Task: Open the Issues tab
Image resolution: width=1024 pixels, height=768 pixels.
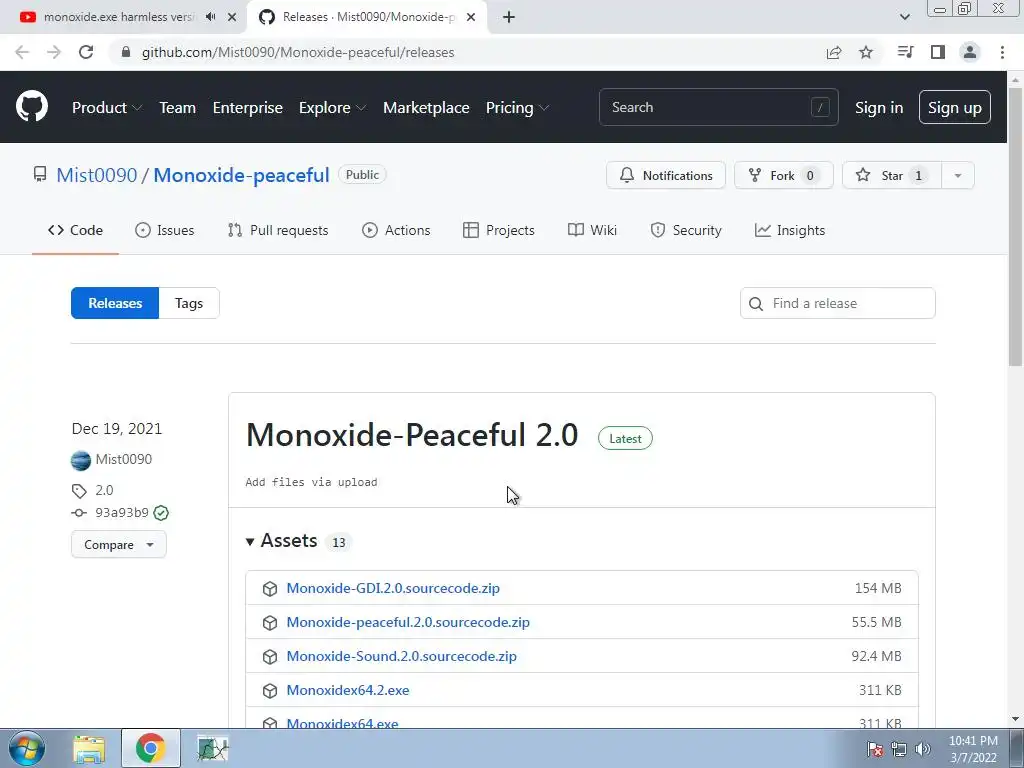Action: (x=165, y=230)
